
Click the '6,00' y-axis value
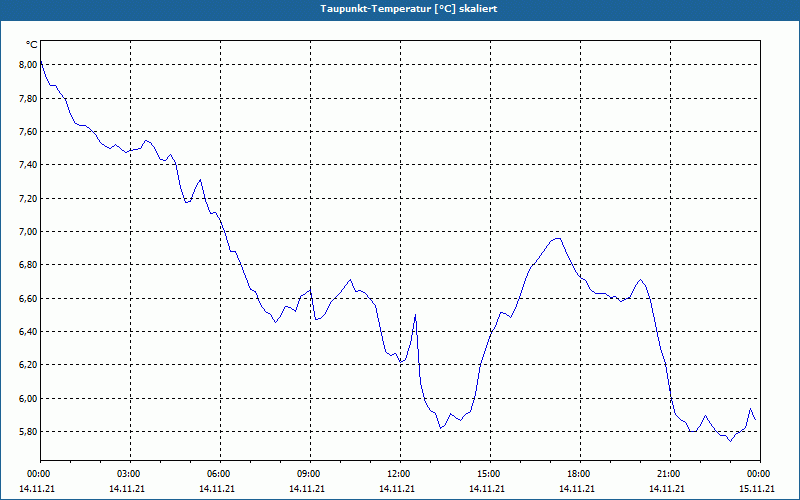(x=29, y=398)
